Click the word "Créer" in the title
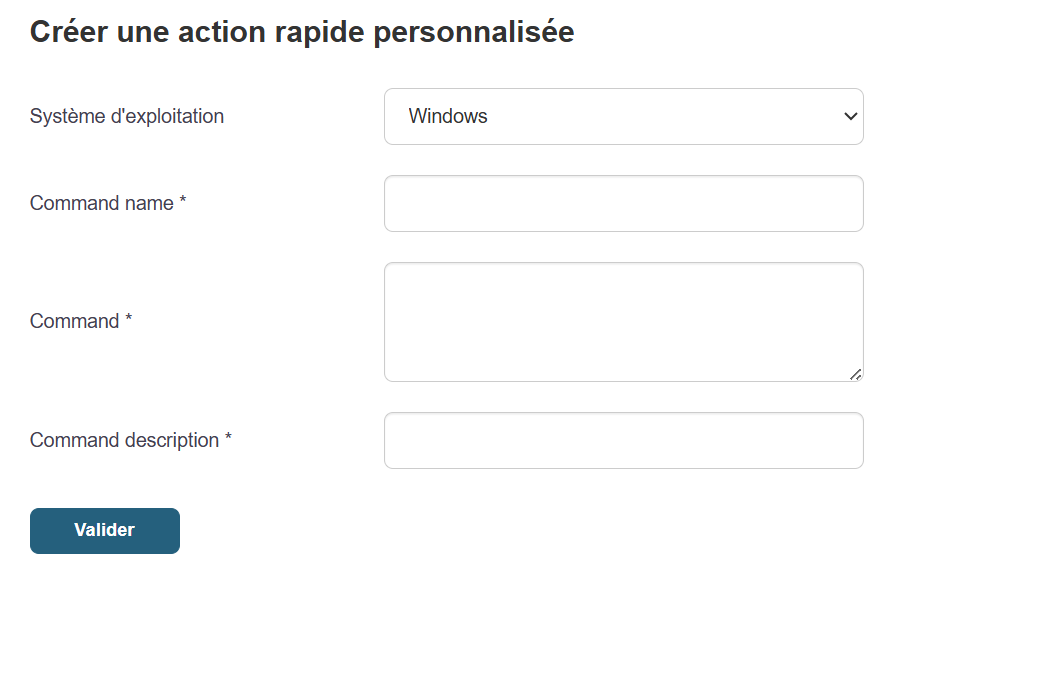Image resolution: width=1051 pixels, height=673 pixels. [x=68, y=32]
